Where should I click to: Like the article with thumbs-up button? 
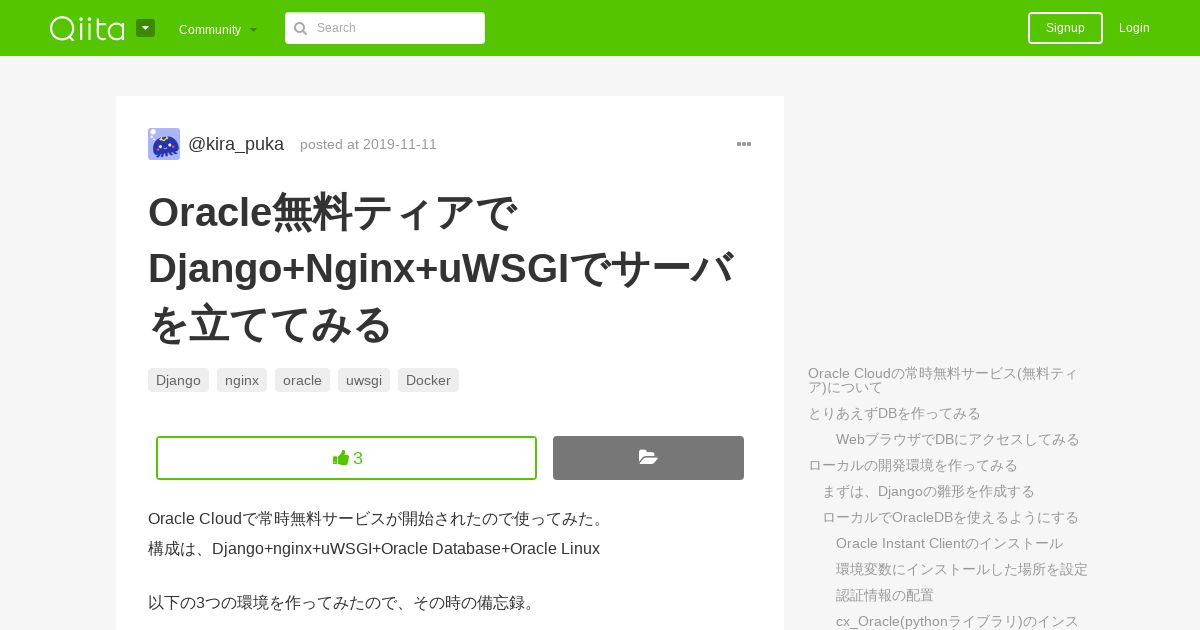(x=346, y=458)
